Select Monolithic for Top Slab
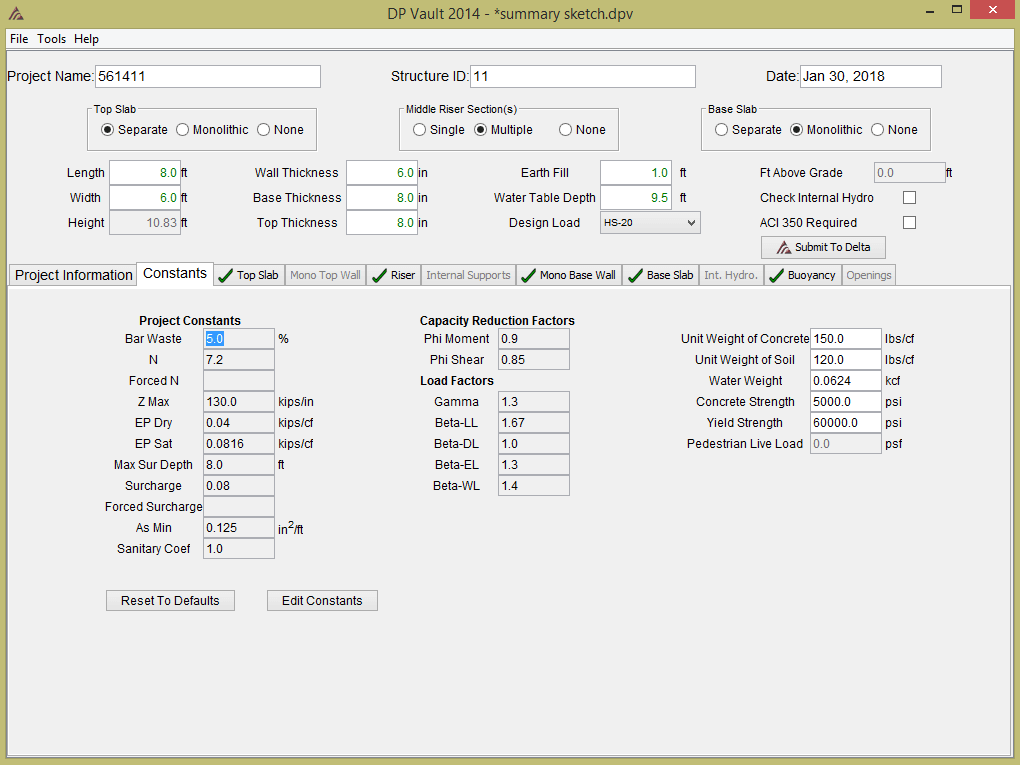Image resolution: width=1020 pixels, height=765 pixels. (183, 130)
